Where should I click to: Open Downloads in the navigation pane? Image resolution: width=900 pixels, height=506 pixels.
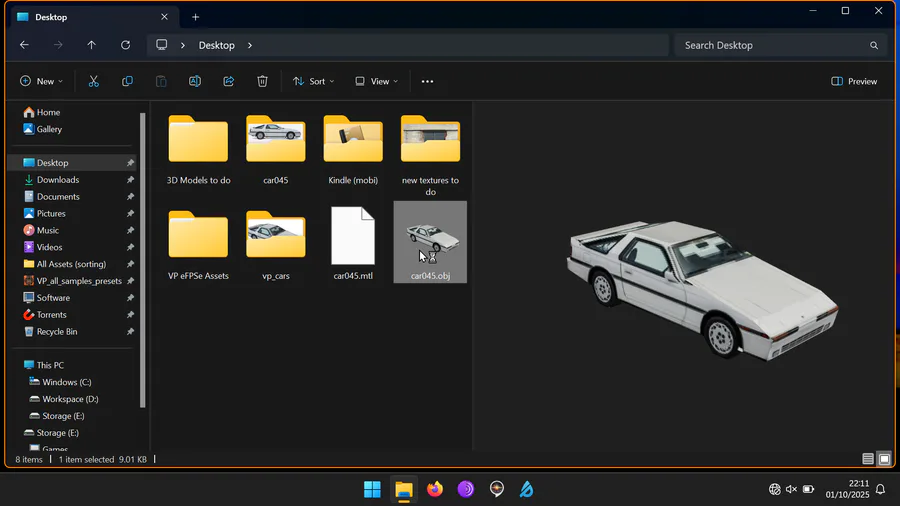tap(58, 180)
